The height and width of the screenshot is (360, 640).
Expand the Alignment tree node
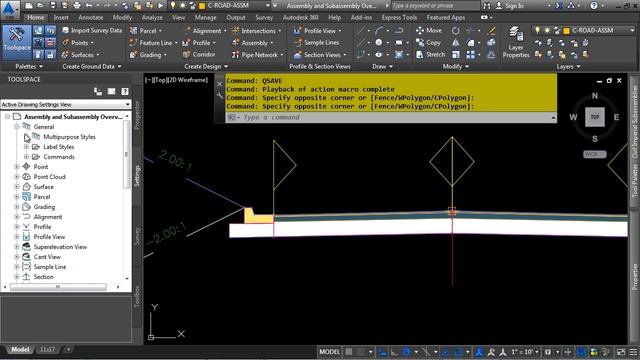point(17,217)
